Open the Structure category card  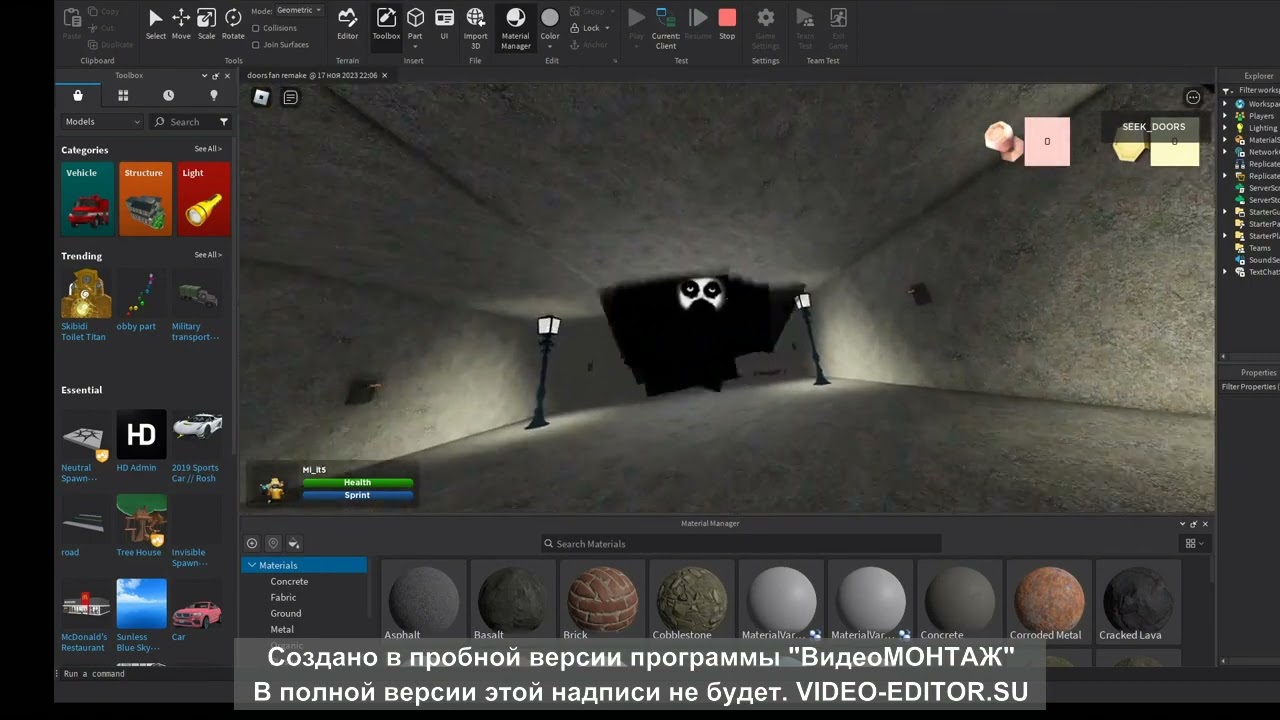[145, 199]
